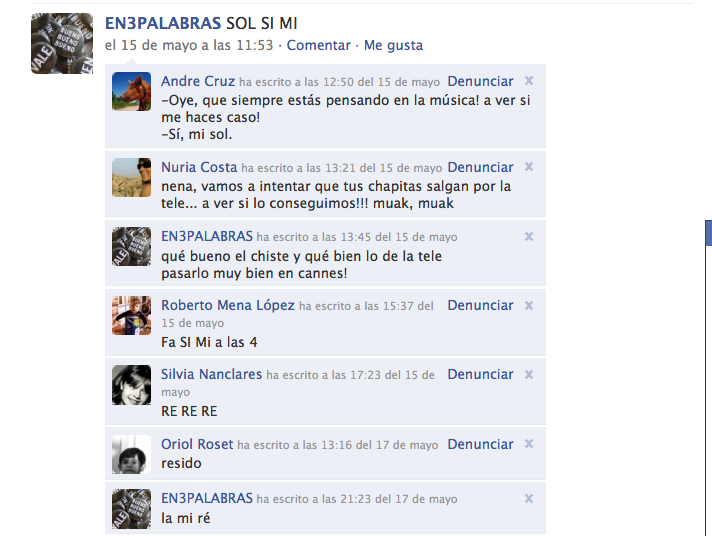Open the EN3PALABRAS post profile picture
The height and width of the screenshot is (536, 712).
[x=62, y=44]
